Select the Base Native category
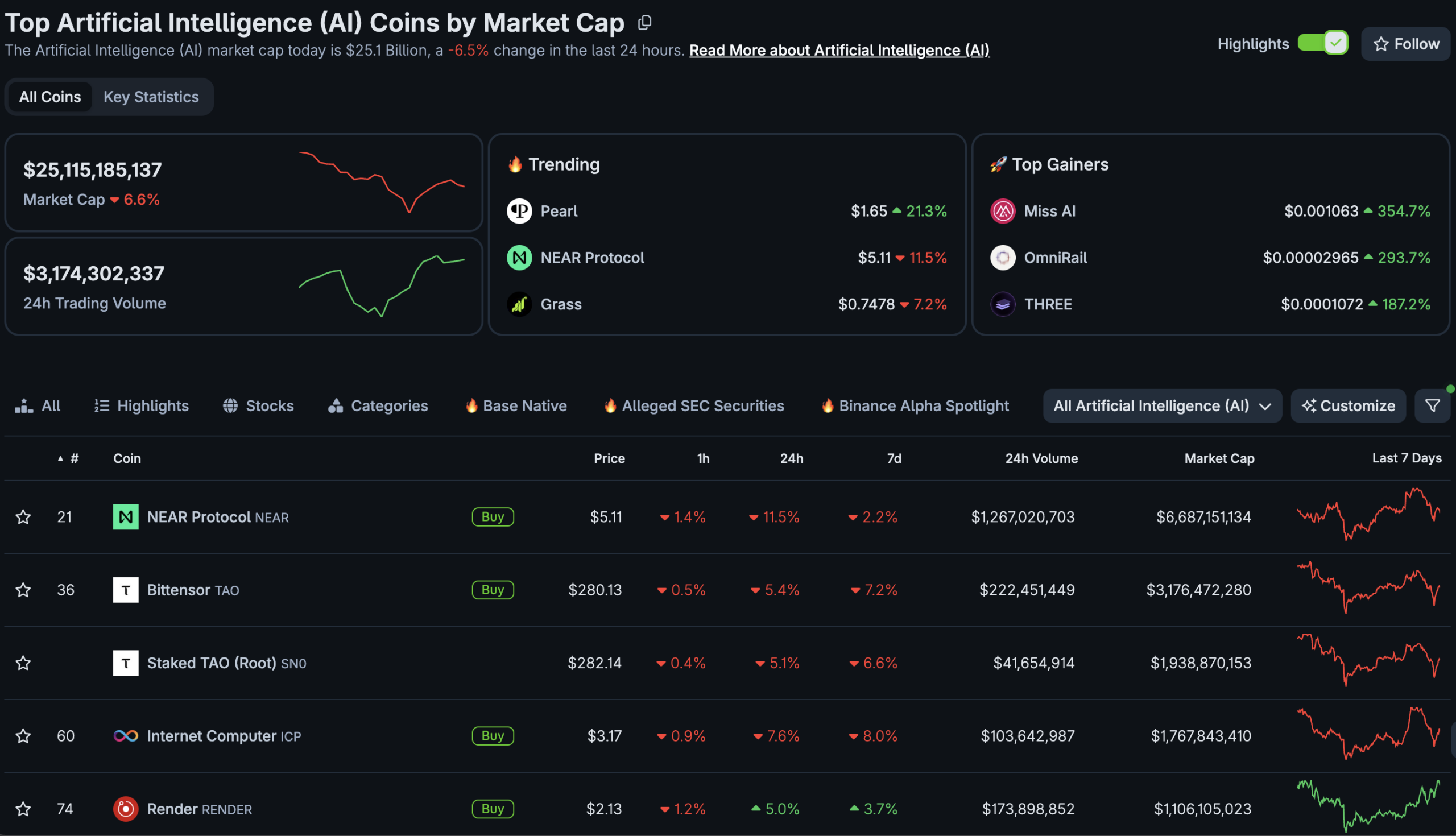The image size is (1456, 836). pyautogui.click(x=515, y=406)
